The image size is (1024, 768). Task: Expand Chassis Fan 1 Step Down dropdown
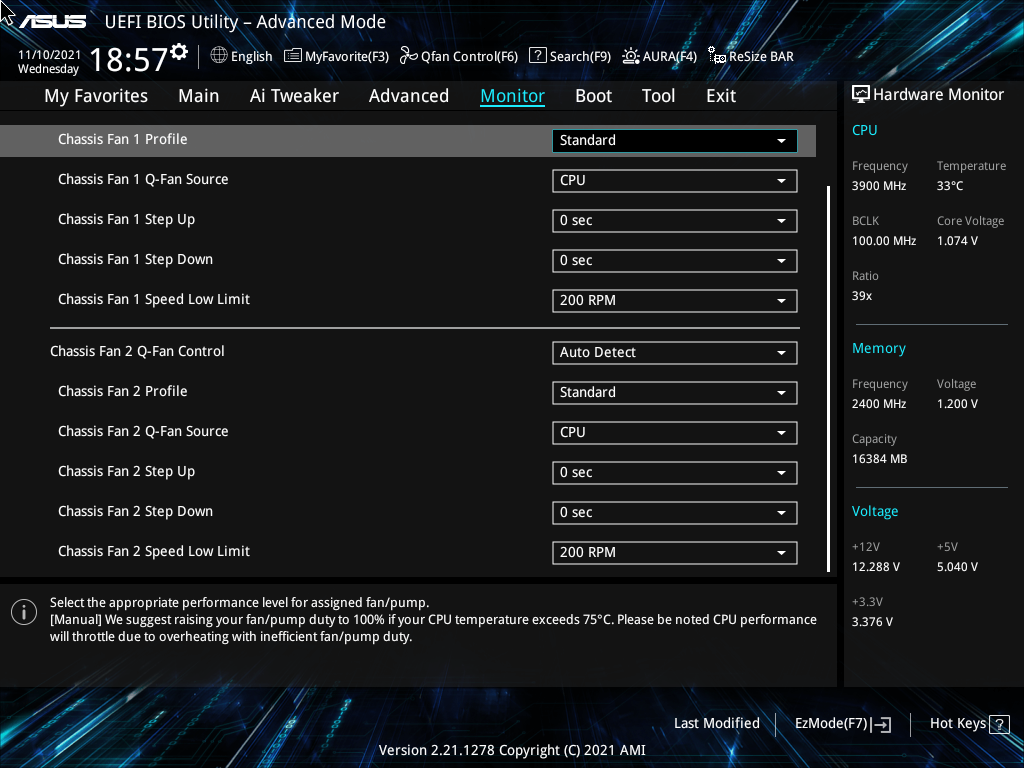[675, 261]
